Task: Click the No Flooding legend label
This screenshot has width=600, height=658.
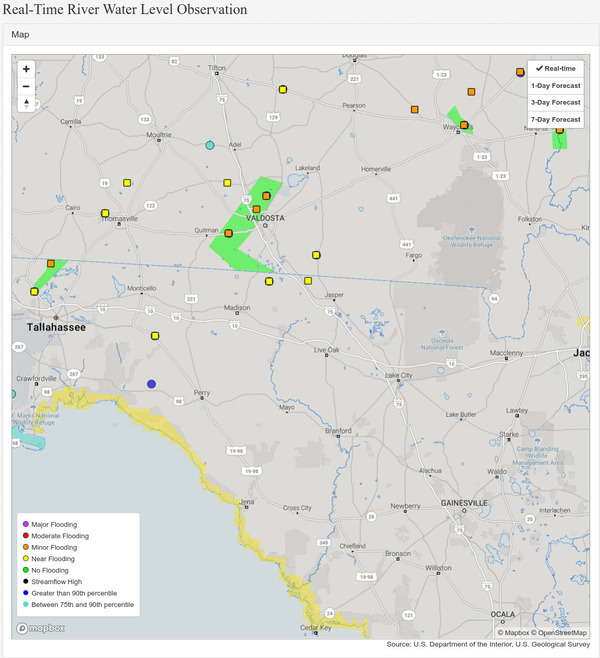Action: point(50,570)
